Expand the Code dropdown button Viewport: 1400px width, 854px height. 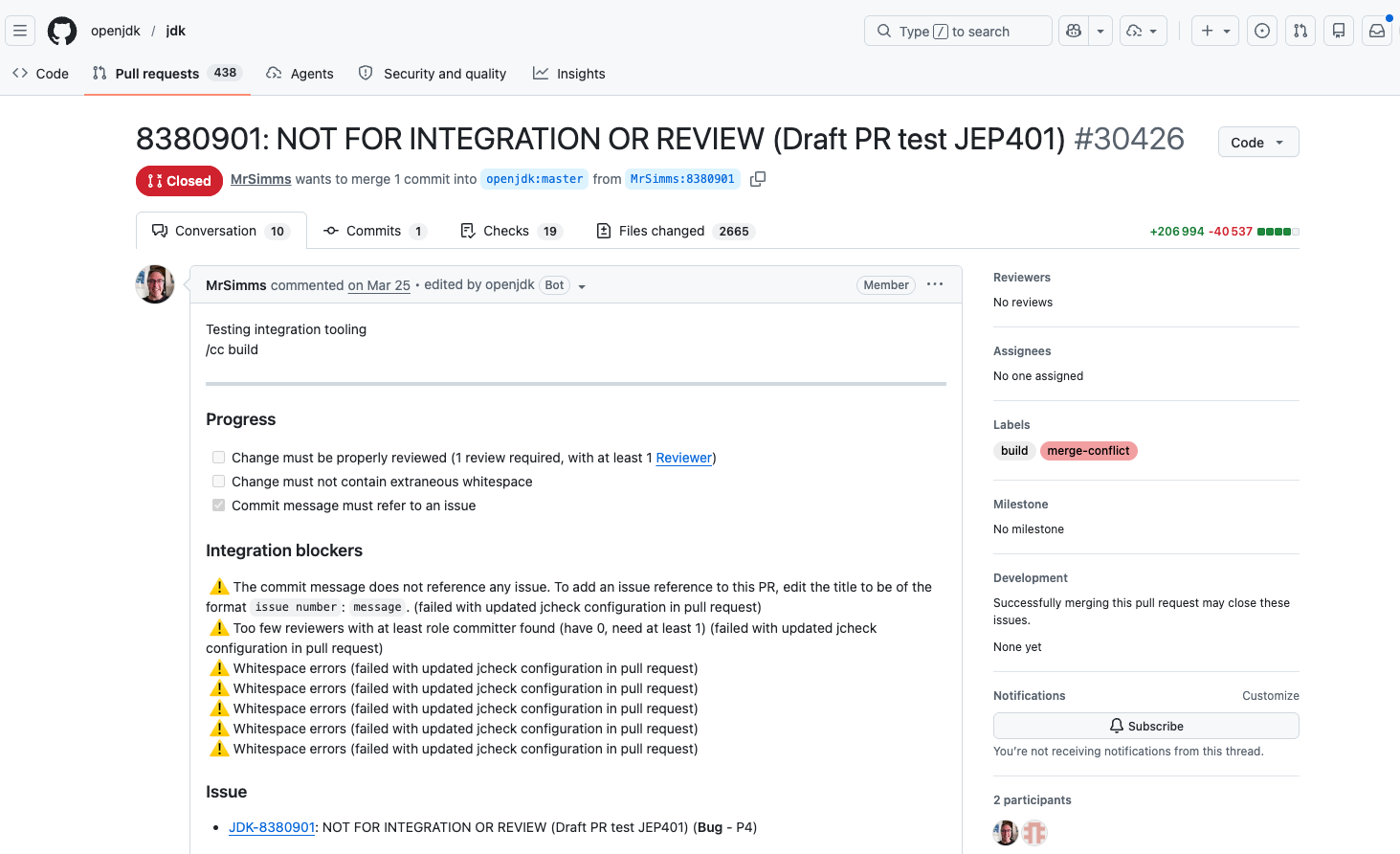[x=1257, y=142]
